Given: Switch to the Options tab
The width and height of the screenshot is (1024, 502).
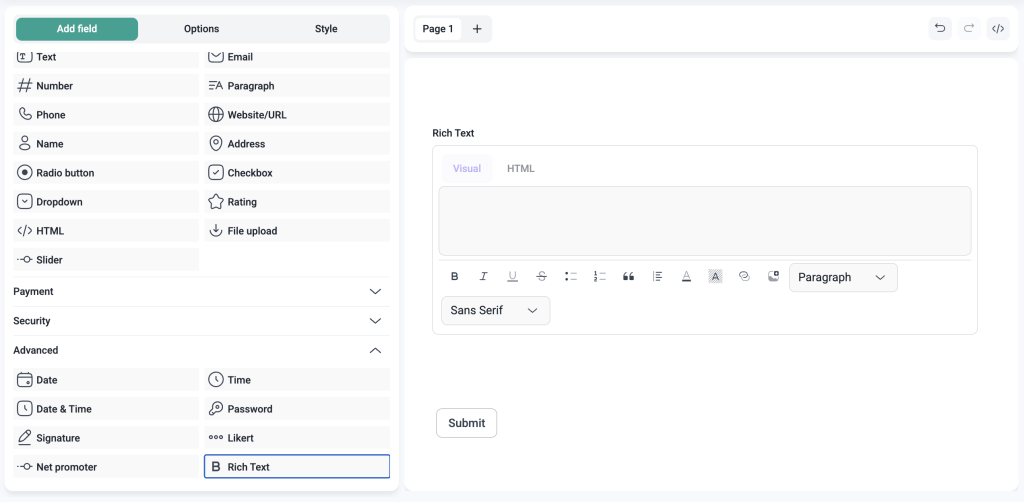Looking at the screenshot, I should 201,29.
